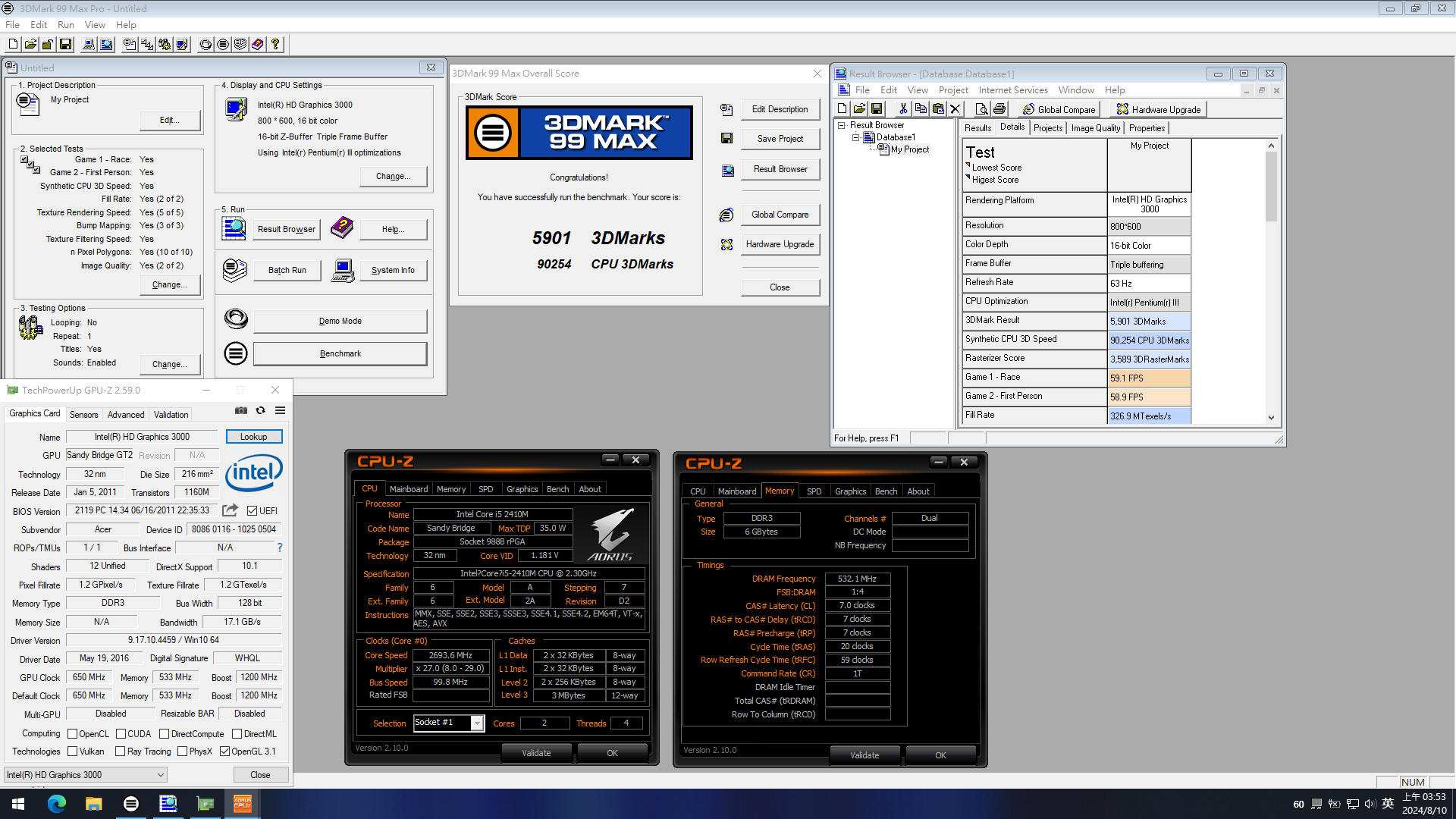The width and height of the screenshot is (1456, 819).
Task: Click Cut scissors icon in Result Browser toolbar
Action: pos(902,109)
